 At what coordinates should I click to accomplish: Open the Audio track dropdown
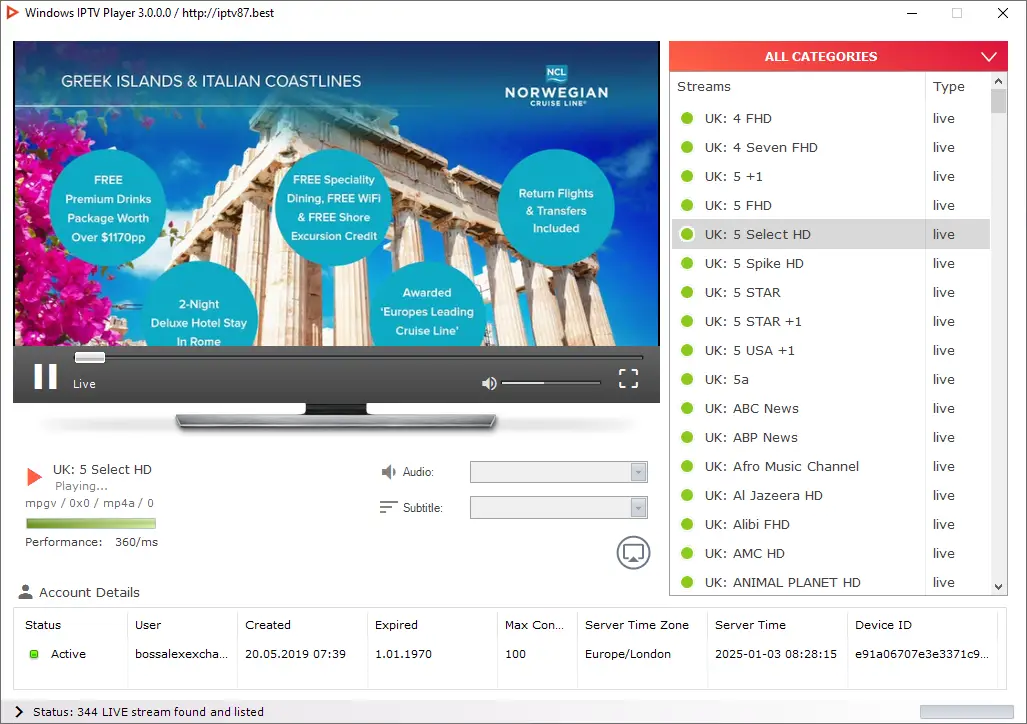(x=559, y=472)
